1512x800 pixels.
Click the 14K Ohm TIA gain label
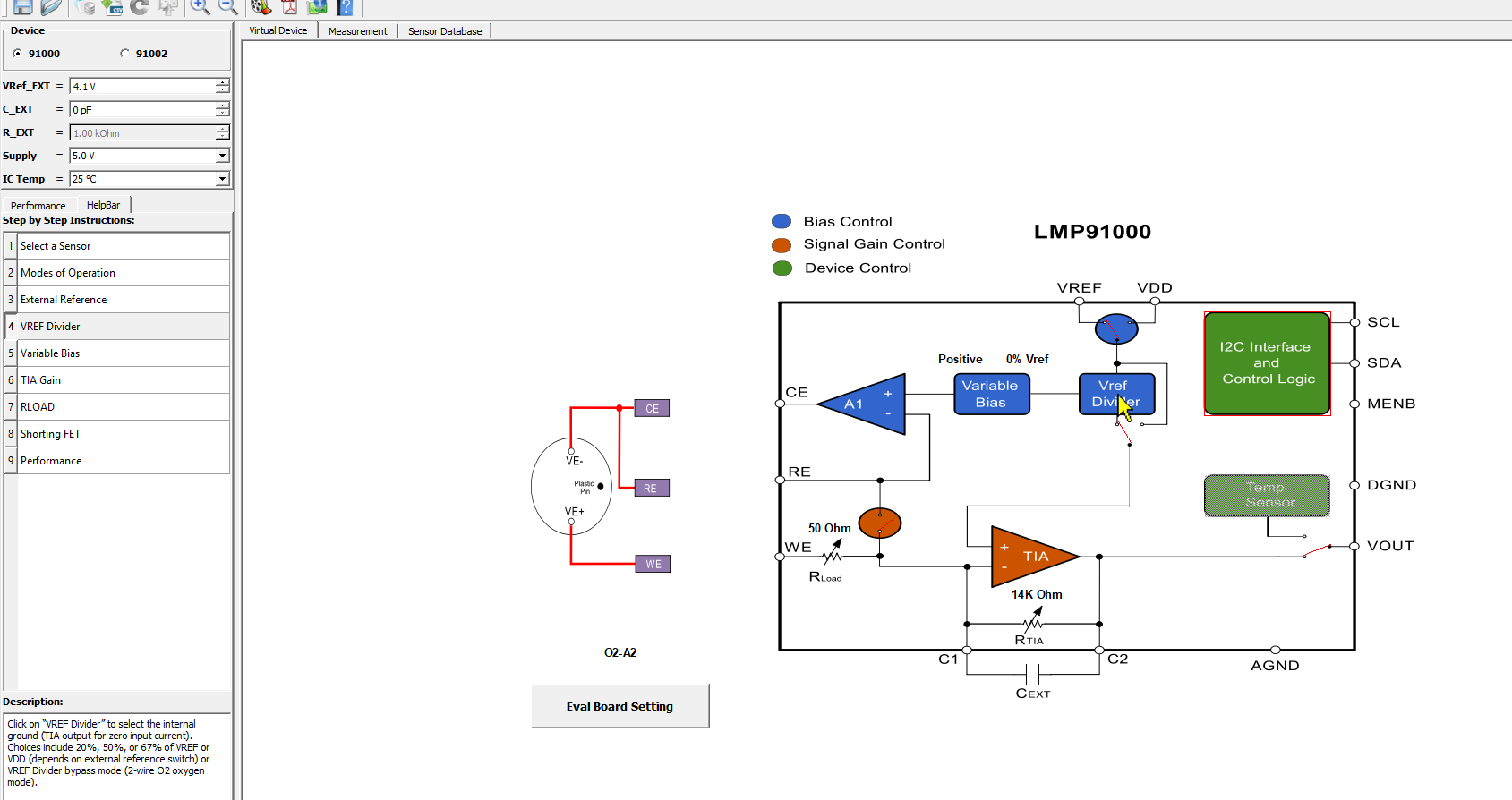(1037, 594)
